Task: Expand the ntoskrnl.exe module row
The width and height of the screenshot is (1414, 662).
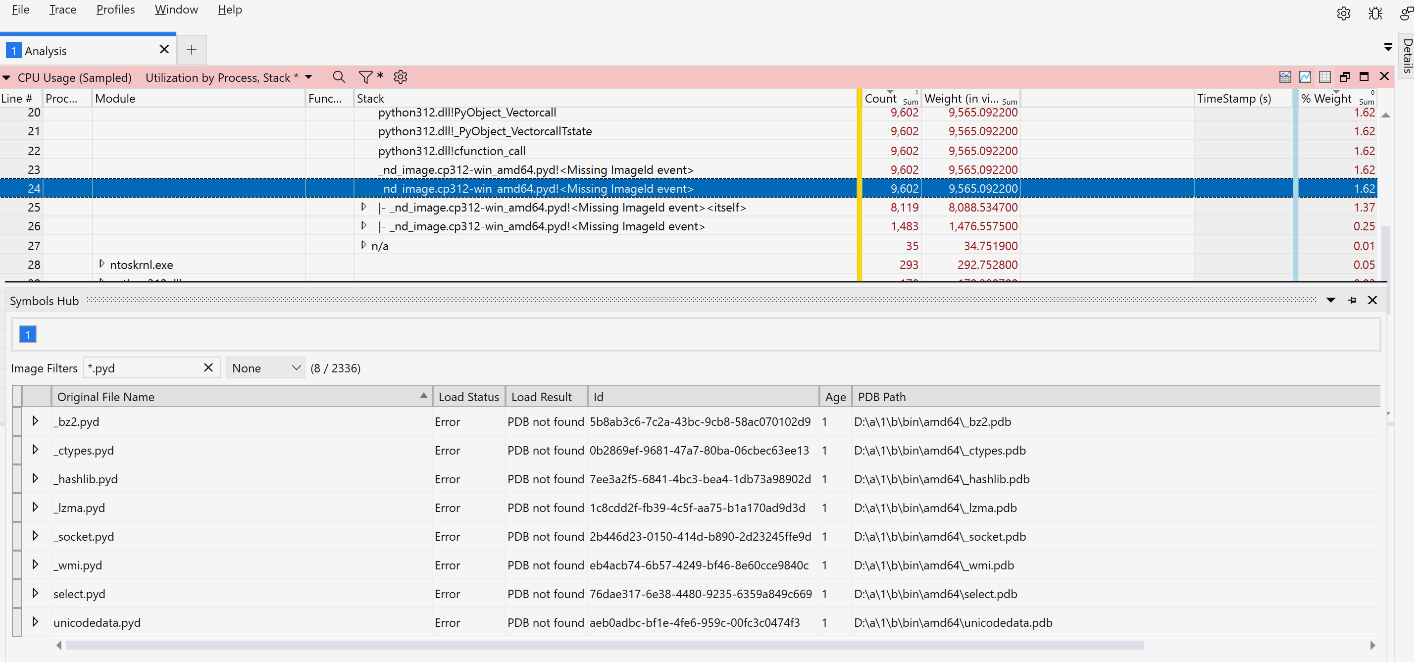Action: [x=102, y=264]
